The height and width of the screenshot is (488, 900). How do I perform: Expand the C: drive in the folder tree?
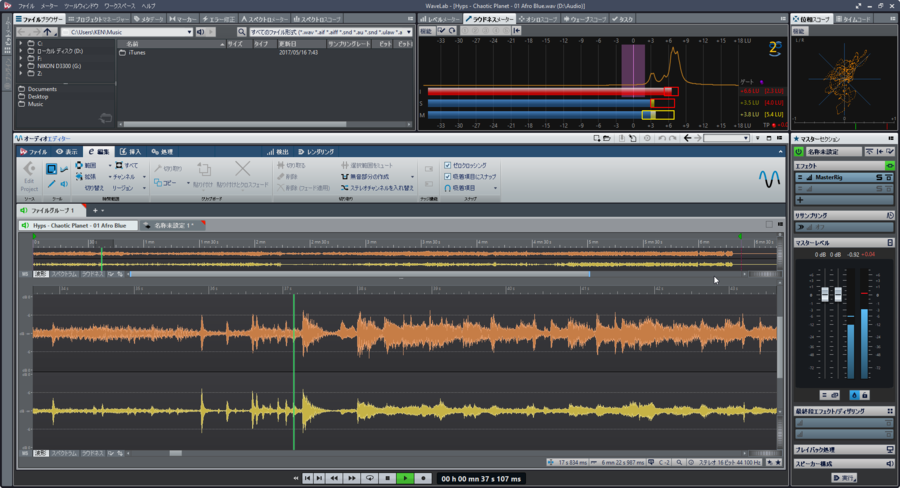click(x=21, y=43)
